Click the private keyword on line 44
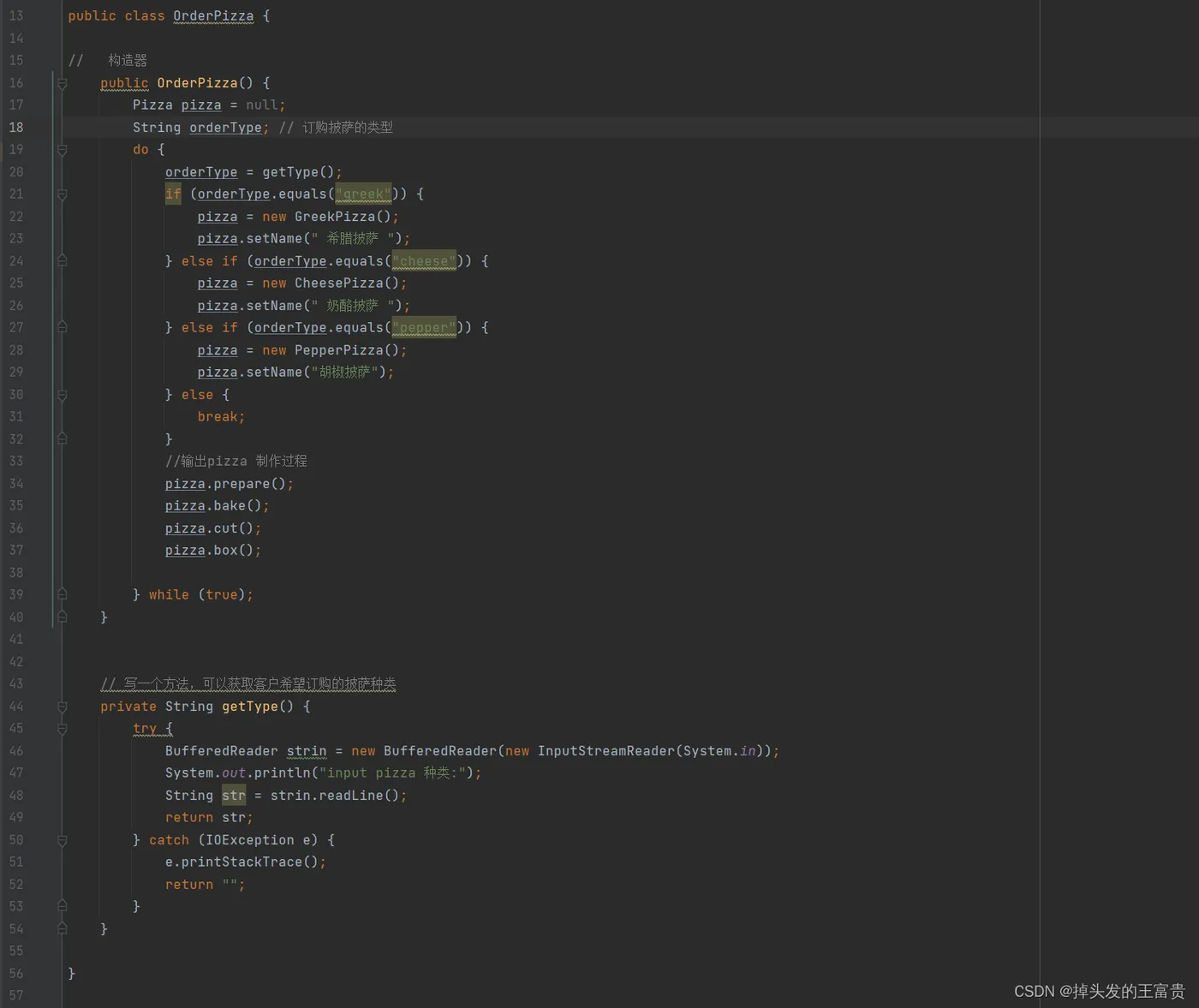Image resolution: width=1199 pixels, height=1008 pixels. (128, 707)
